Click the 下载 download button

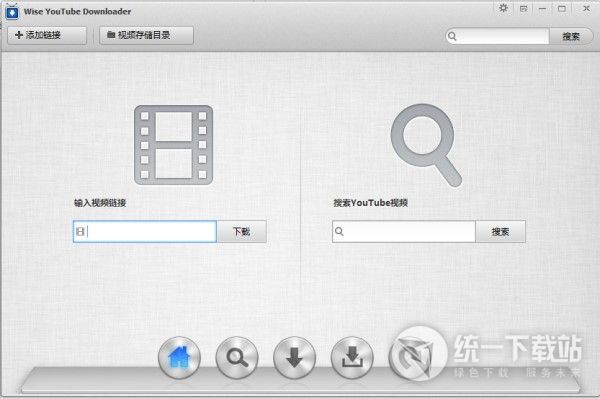pyautogui.click(x=241, y=231)
